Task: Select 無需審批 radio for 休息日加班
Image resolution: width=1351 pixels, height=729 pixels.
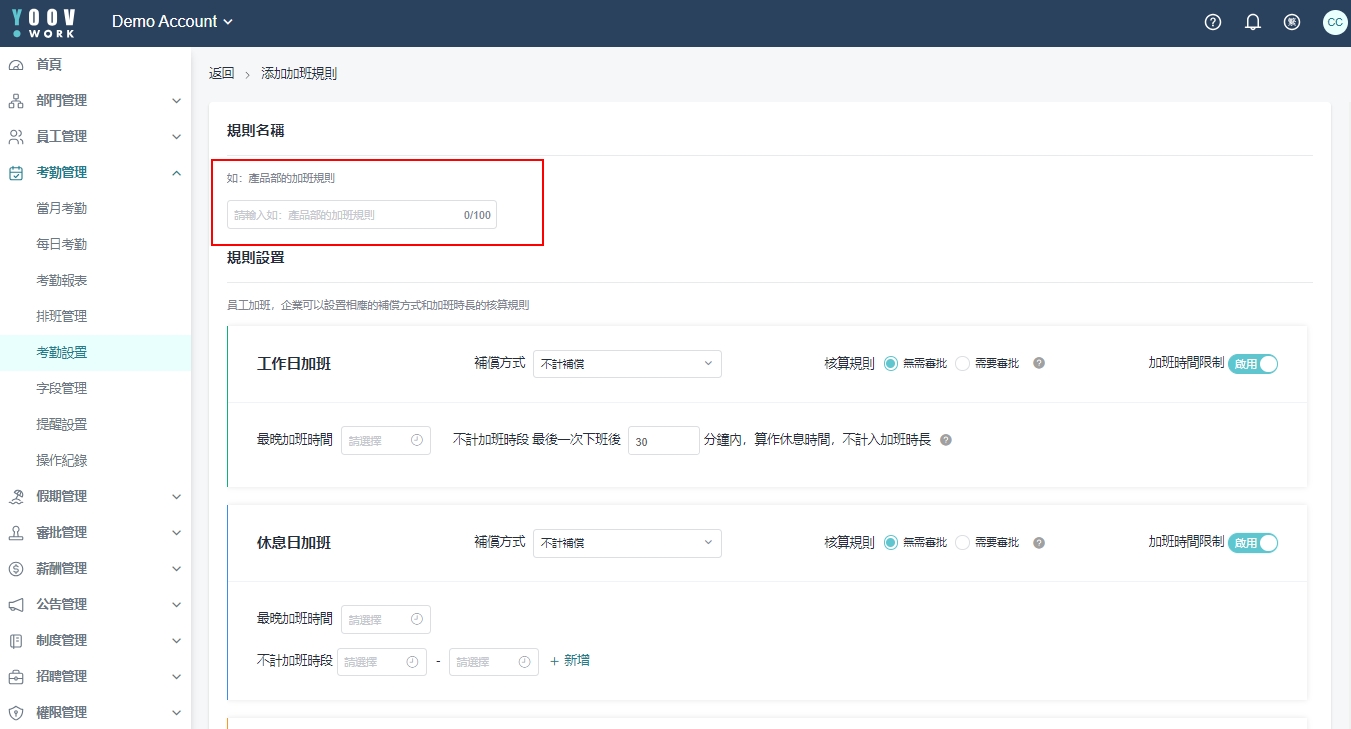Action: (x=890, y=543)
